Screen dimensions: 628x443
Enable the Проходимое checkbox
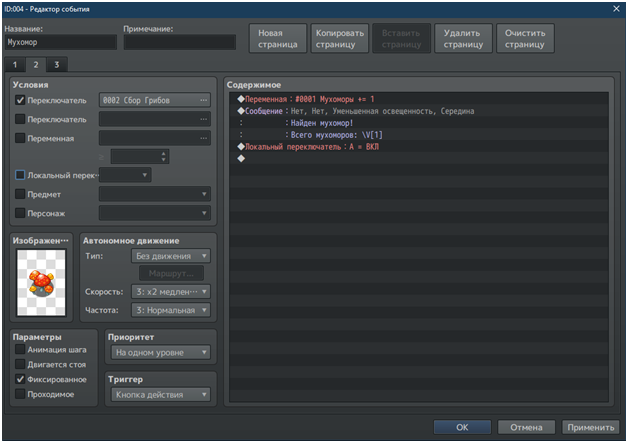21,395
